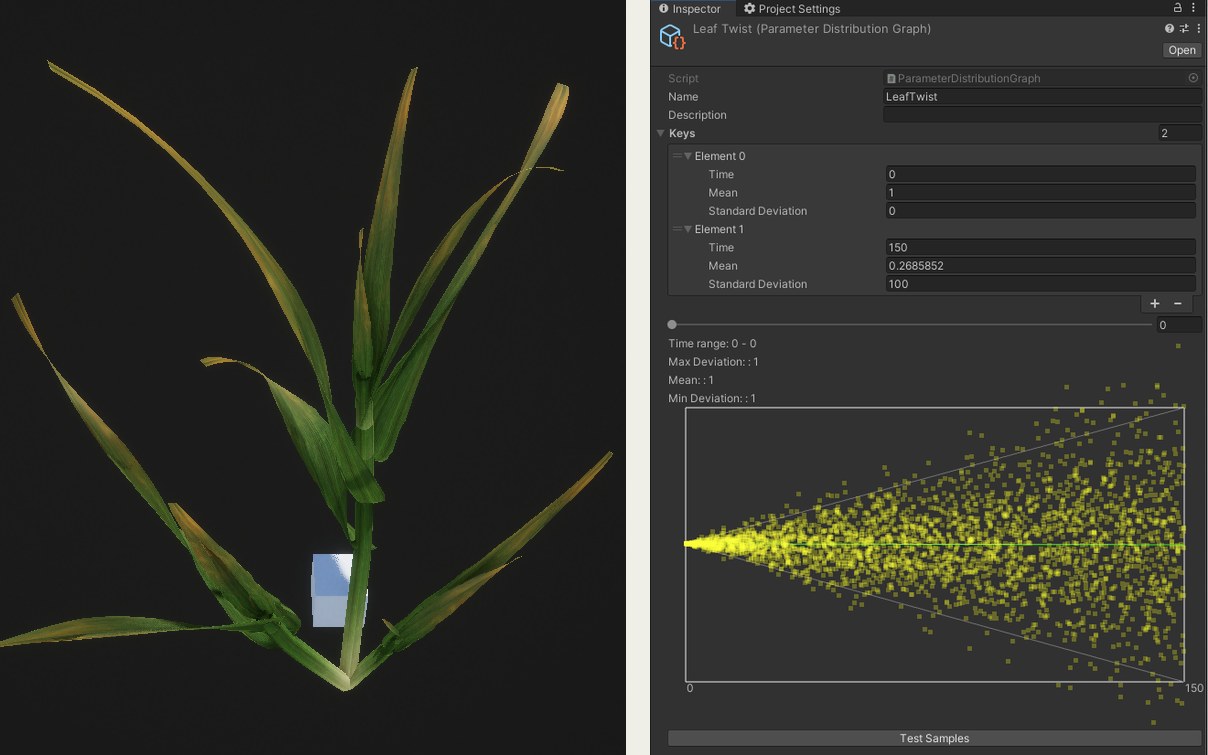Click the Mean field showing 0.2685852
This screenshot has height=755, width=1208.
pyautogui.click(x=1040, y=266)
